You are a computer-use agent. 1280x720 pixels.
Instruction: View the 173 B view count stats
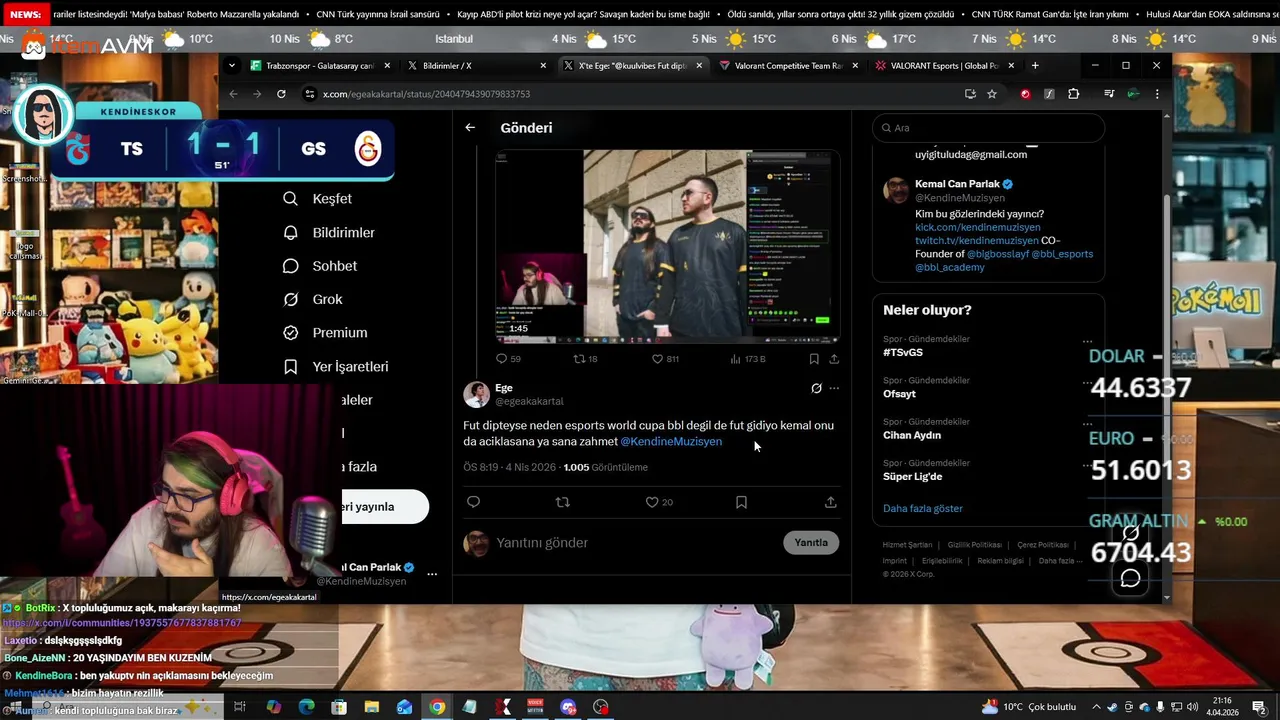coord(748,359)
